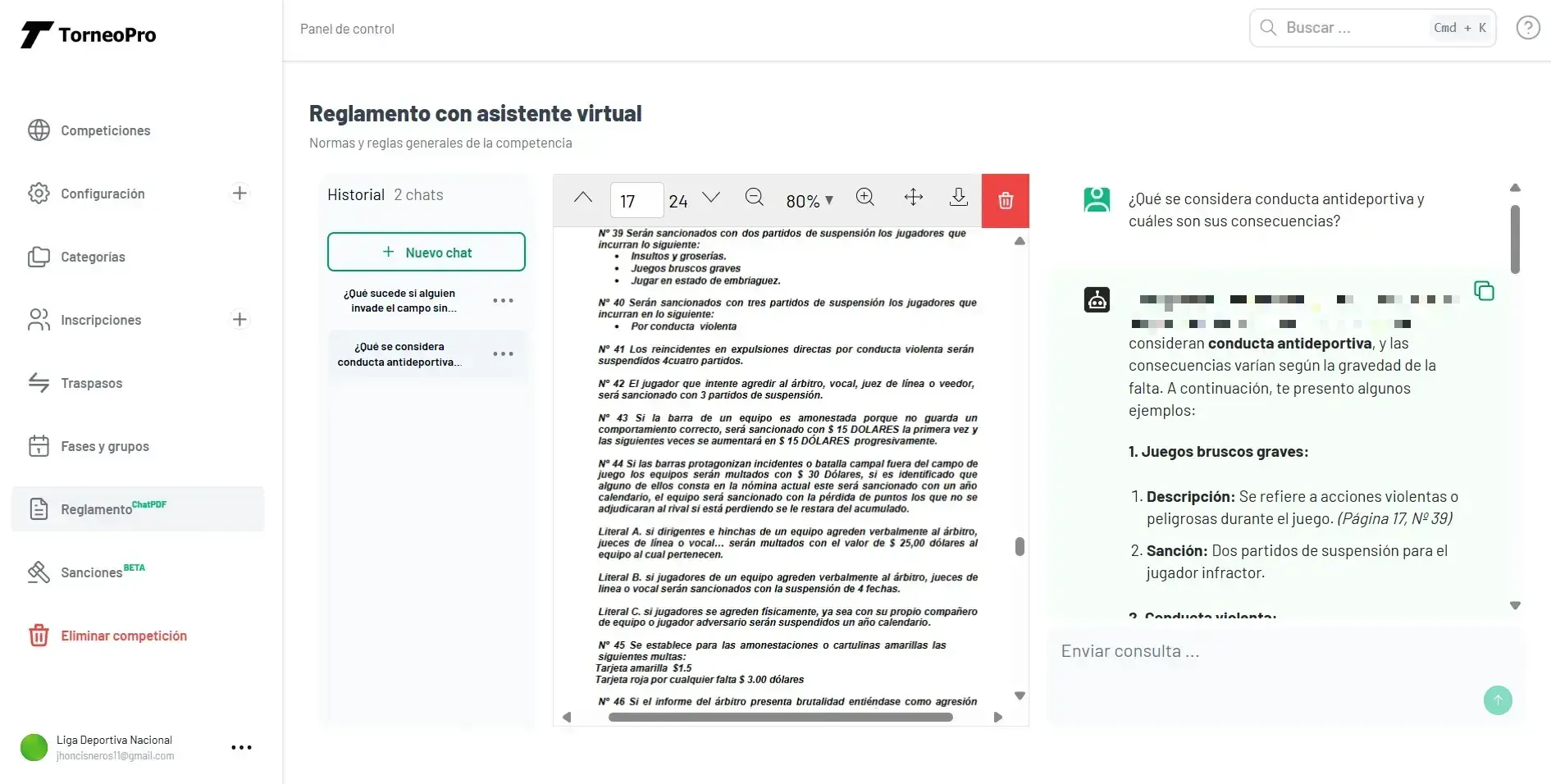Click PDF scroll right arrow
Image resolution: width=1551 pixels, height=784 pixels.
(x=998, y=717)
